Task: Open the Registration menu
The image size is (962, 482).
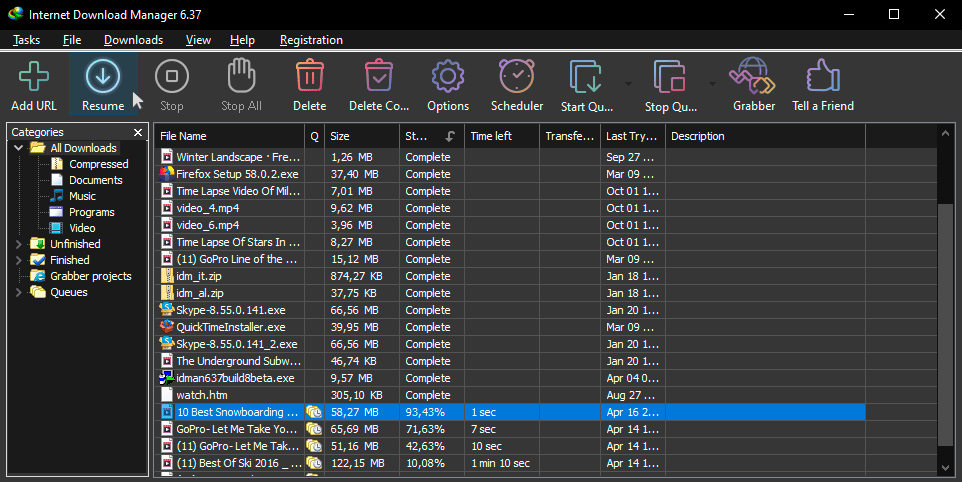Action: tap(311, 40)
